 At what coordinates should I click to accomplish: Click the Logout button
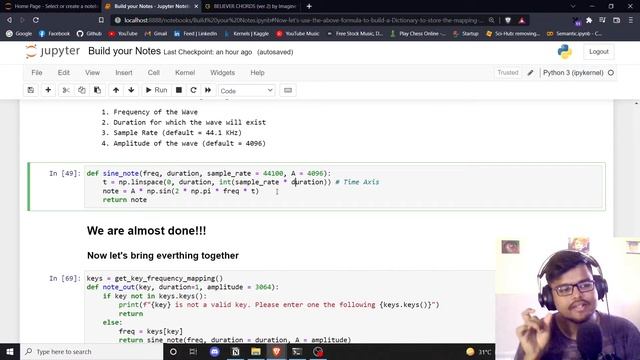pyautogui.click(x=599, y=52)
